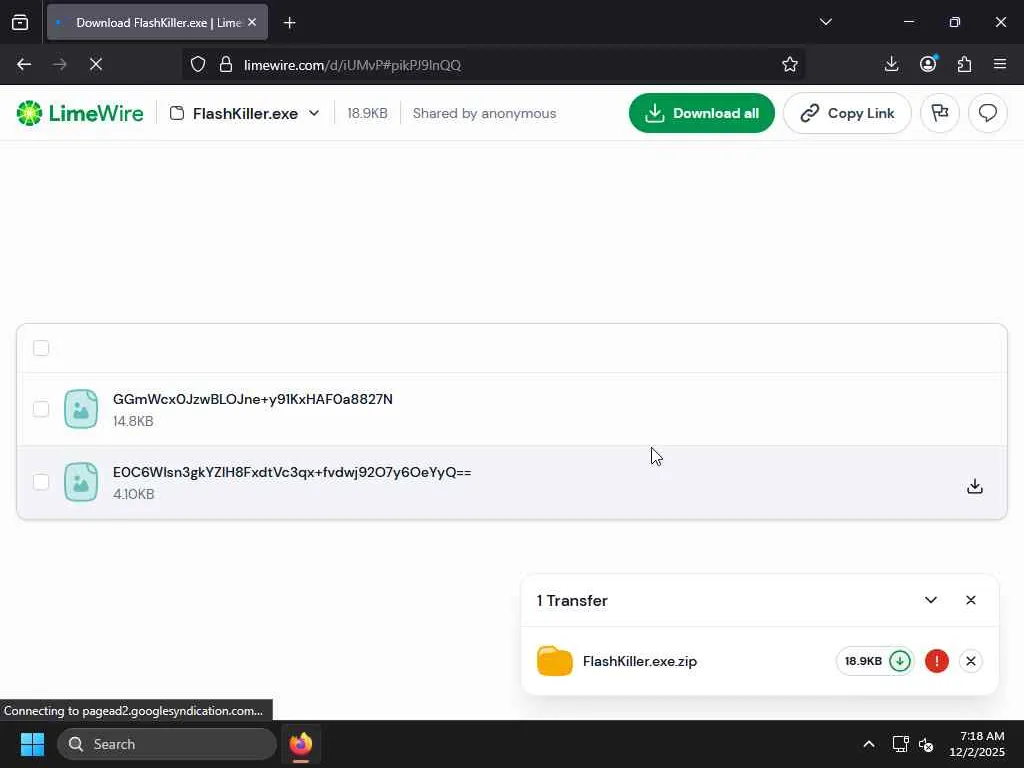Open the clock and date 7:18 AM
The height and width of the screenshot is (768, 1024).
977,744
